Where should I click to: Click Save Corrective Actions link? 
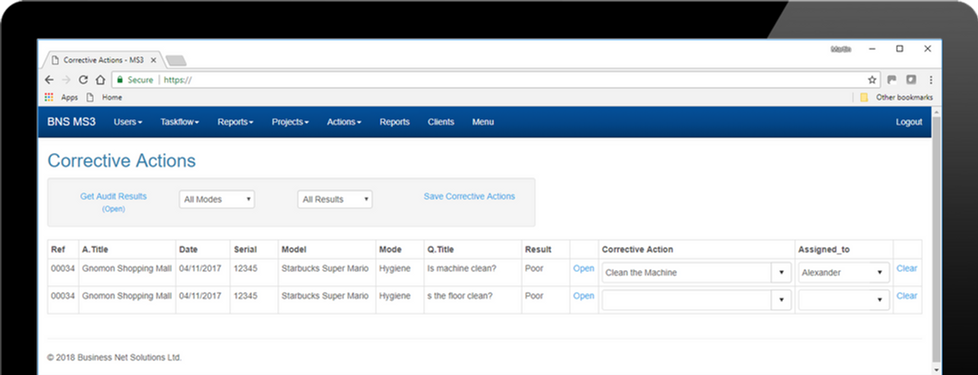click(x=470, y=196)
